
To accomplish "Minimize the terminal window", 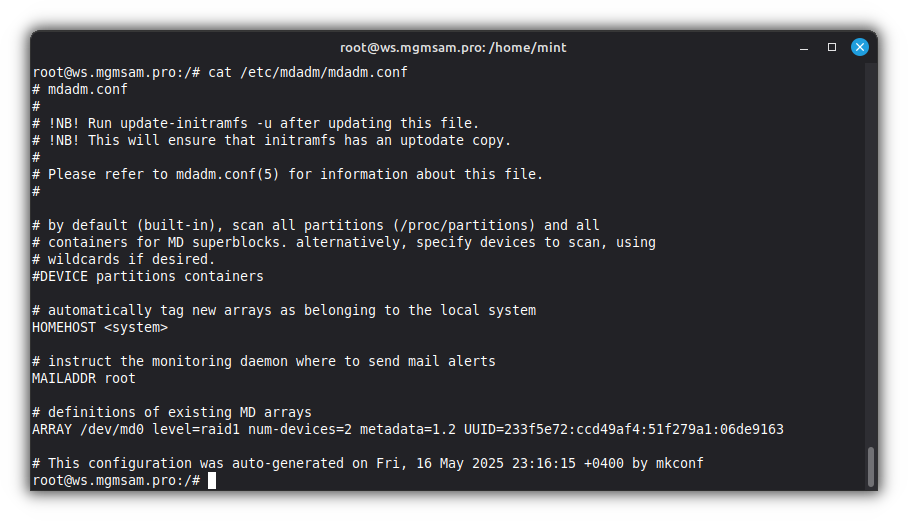I will 803,47.
